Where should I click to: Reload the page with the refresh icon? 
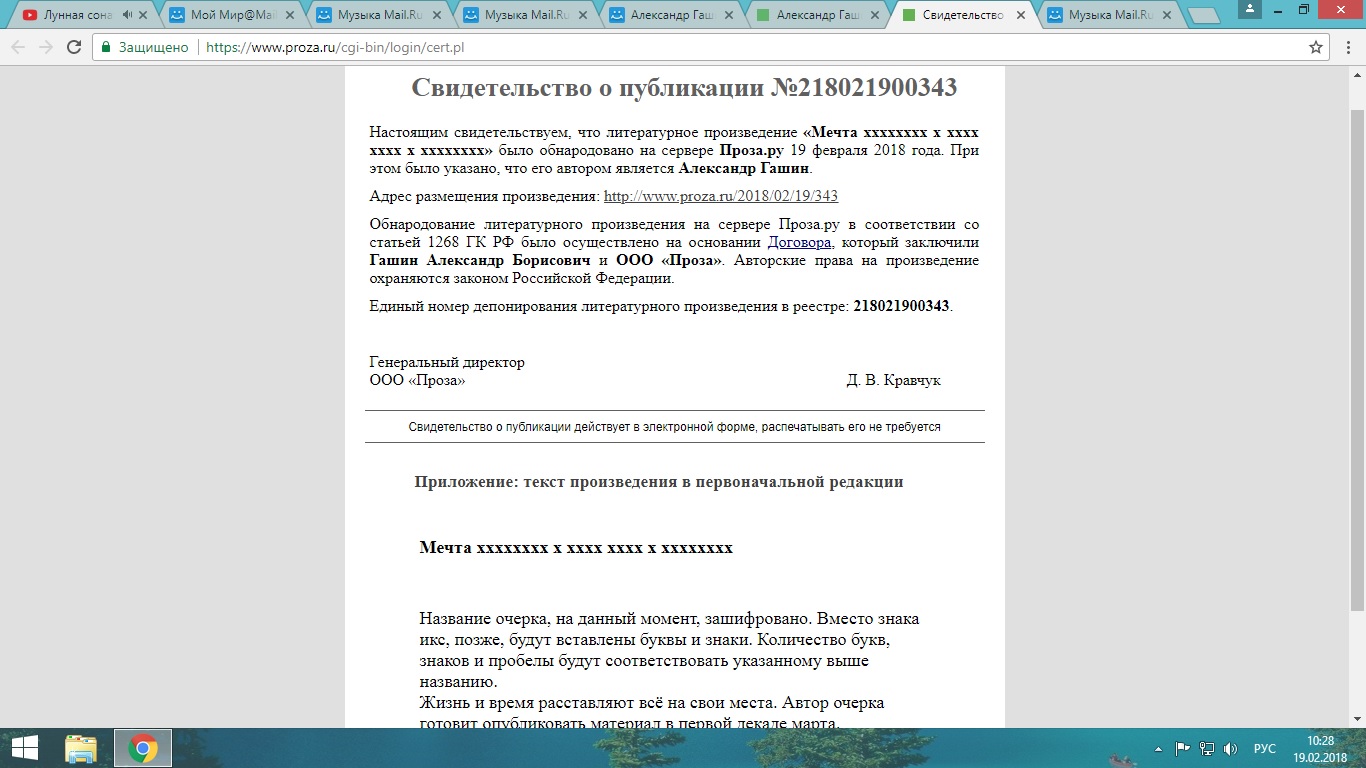(74, 47)
